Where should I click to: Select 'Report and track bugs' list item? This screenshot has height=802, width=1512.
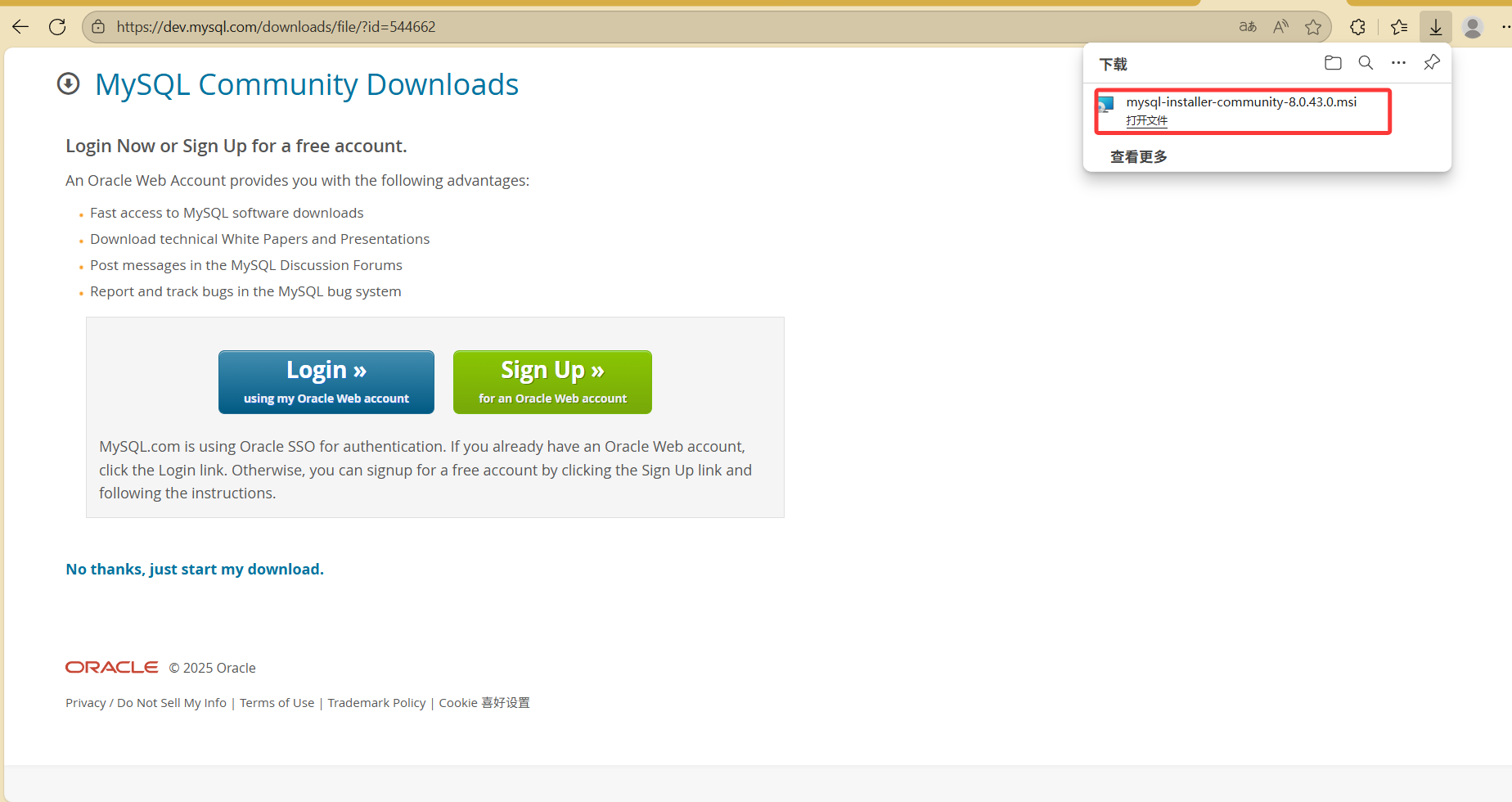(245, 291)
